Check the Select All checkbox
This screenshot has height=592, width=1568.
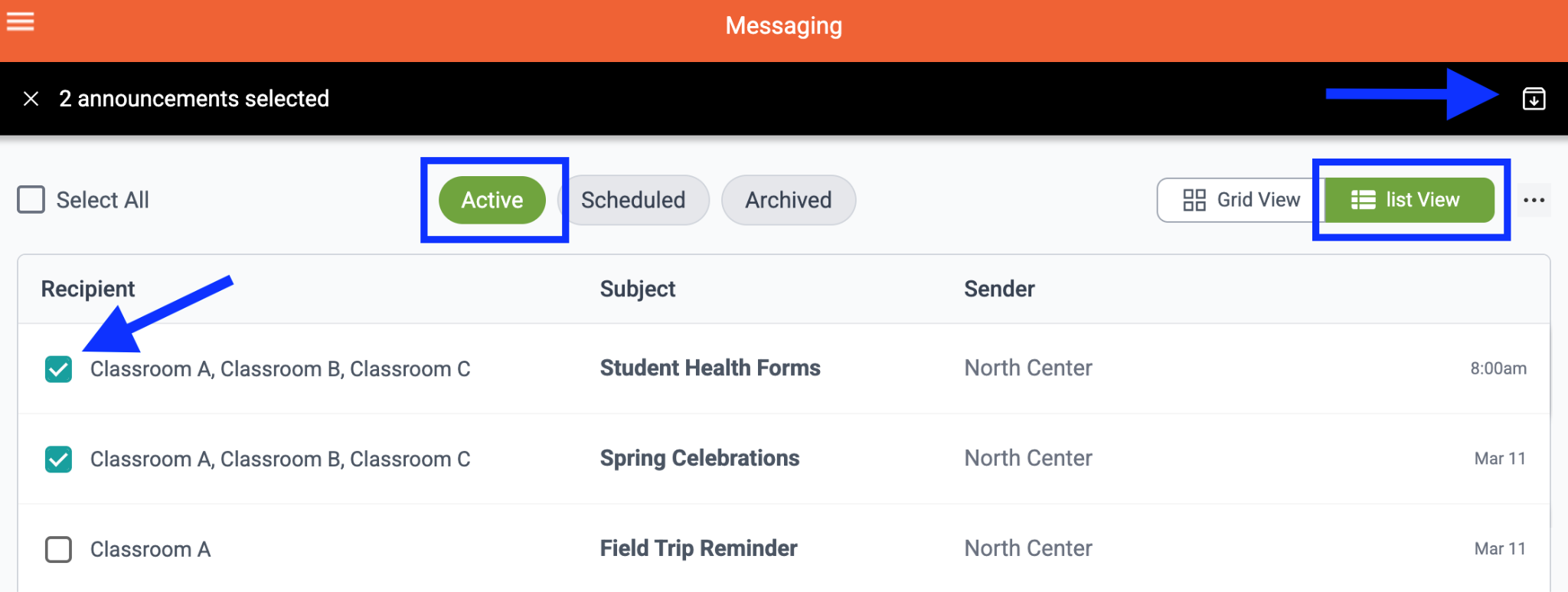click(31, 200)
